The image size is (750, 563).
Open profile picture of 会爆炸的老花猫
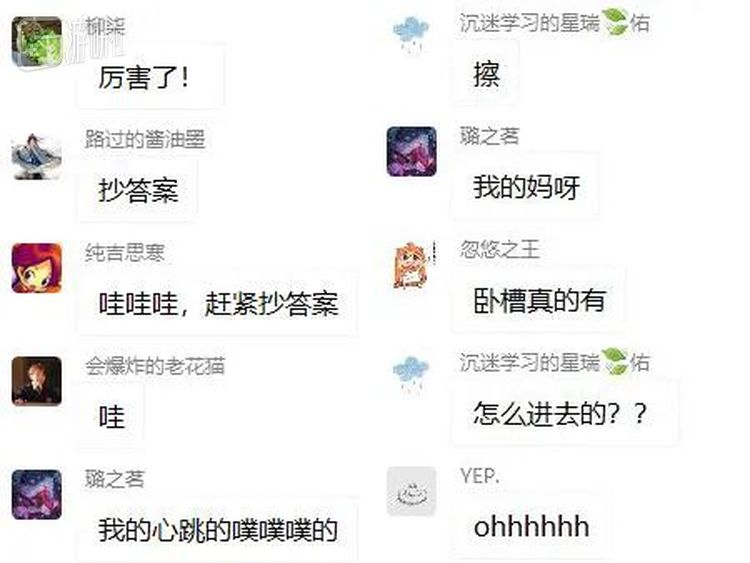point(37,381)
